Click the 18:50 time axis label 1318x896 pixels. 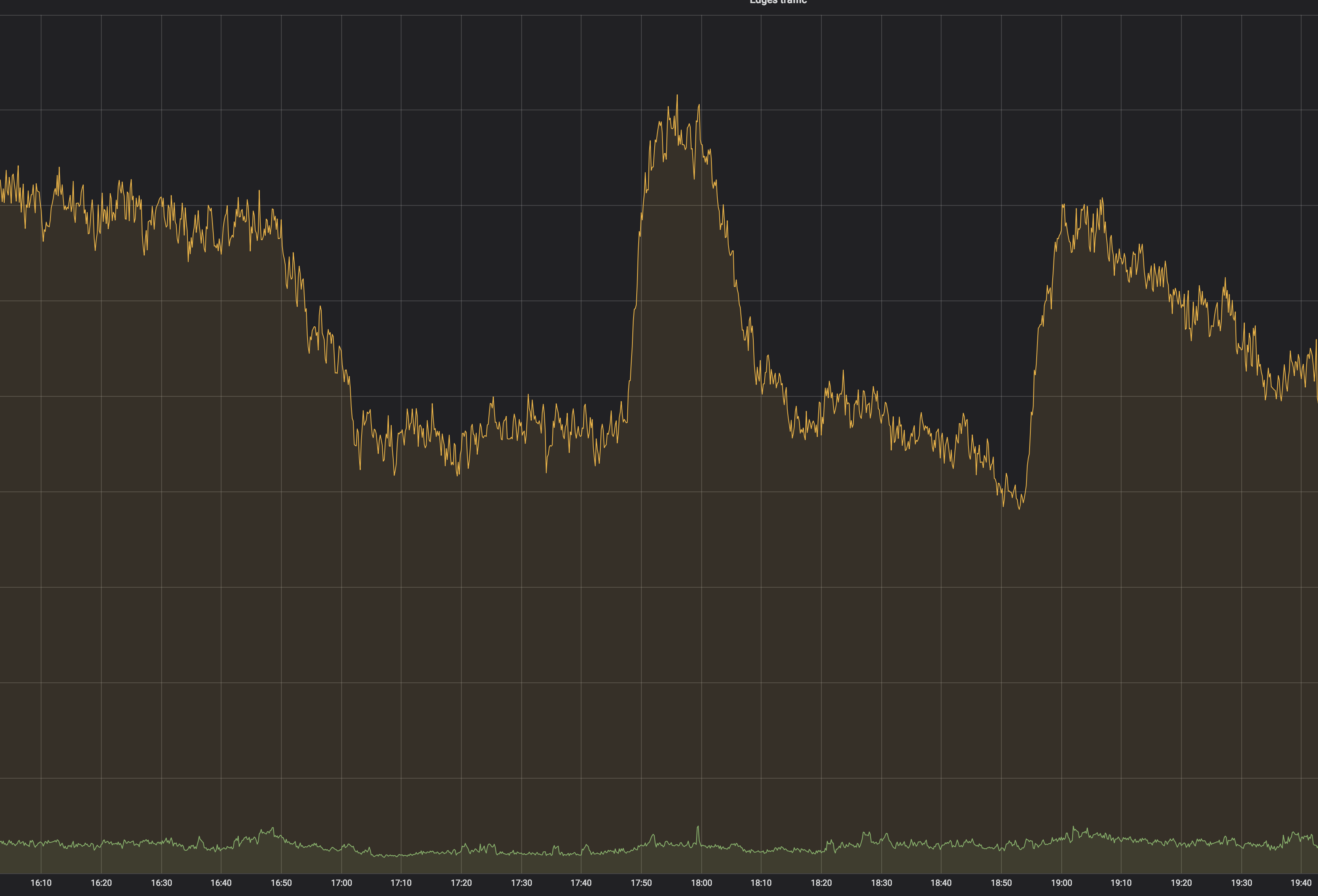click(x=1001, y=882)
